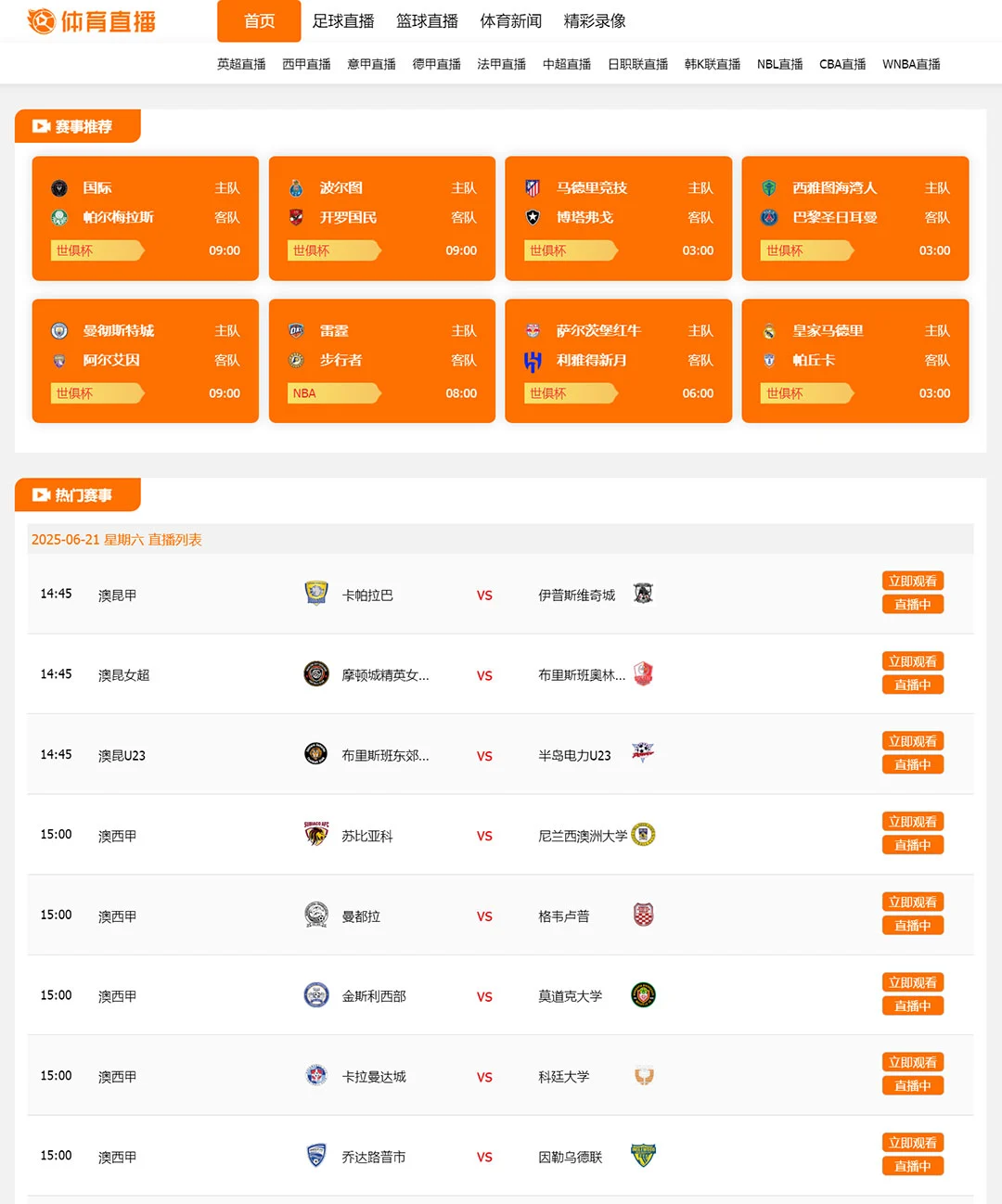Go to the 英超直播 link
1002x1204 pixels.
point(241,64)
